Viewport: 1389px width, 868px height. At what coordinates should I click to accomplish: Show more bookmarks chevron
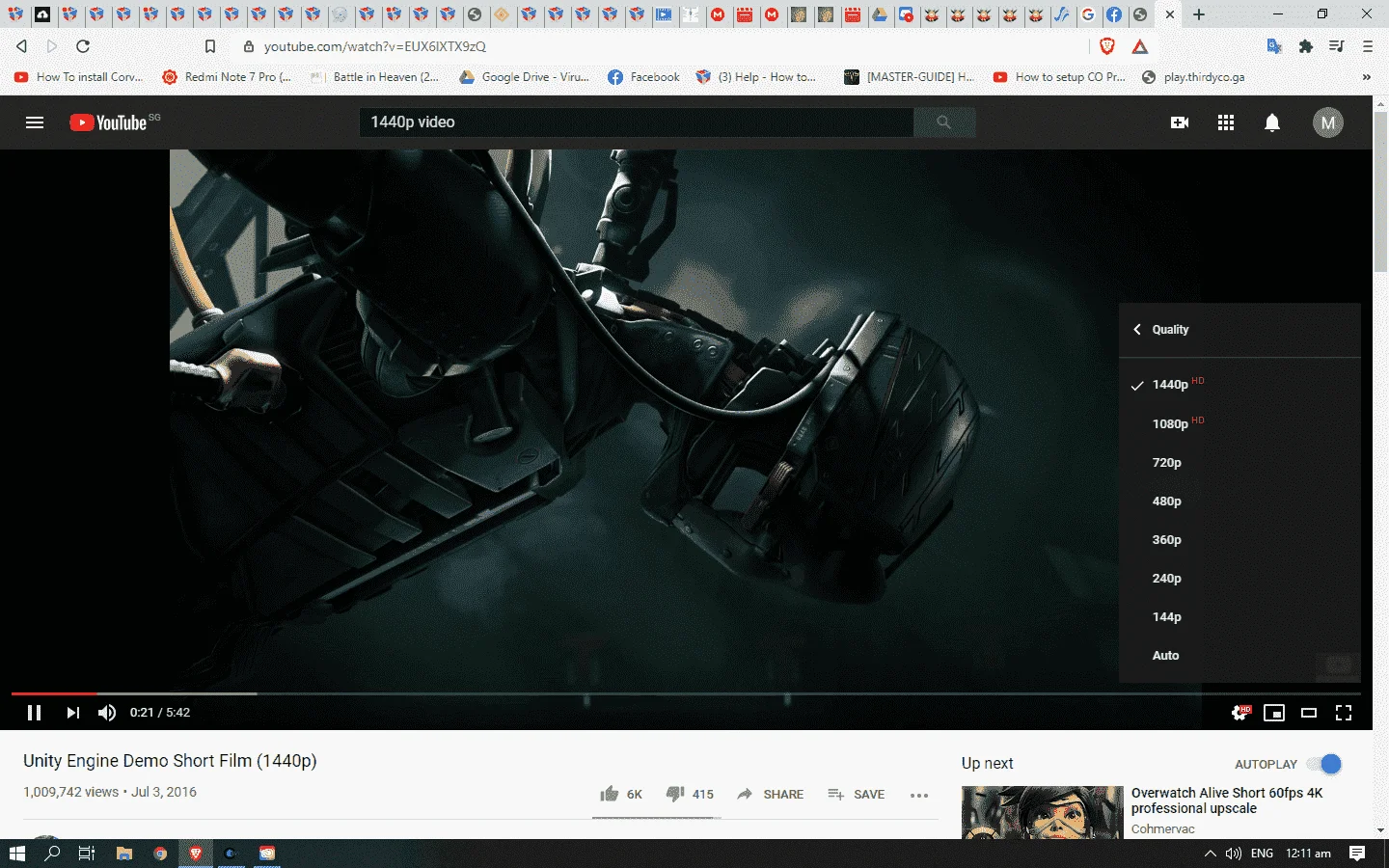tap(1366, 77)
